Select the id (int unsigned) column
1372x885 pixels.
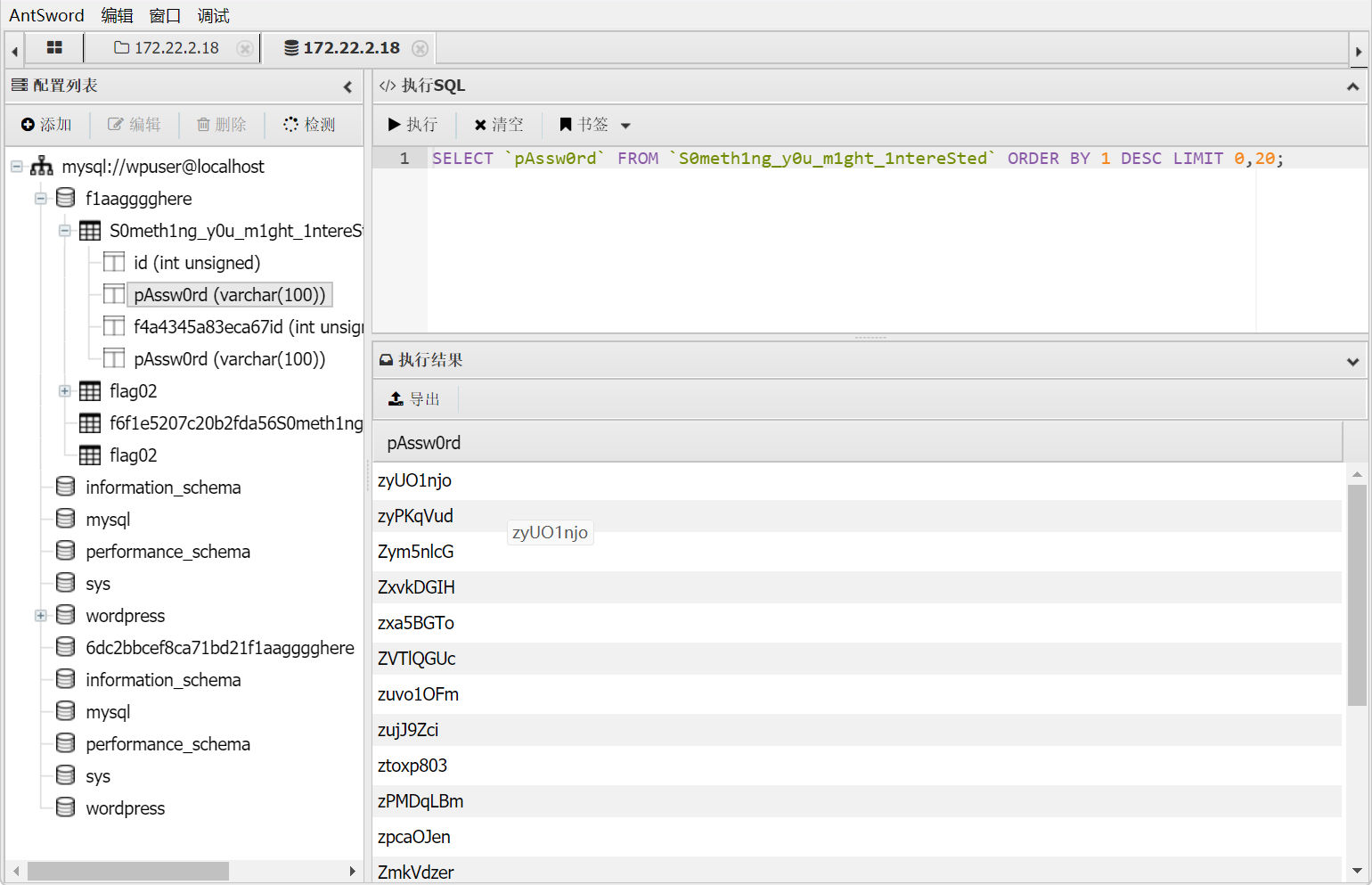tap(196, 263)
